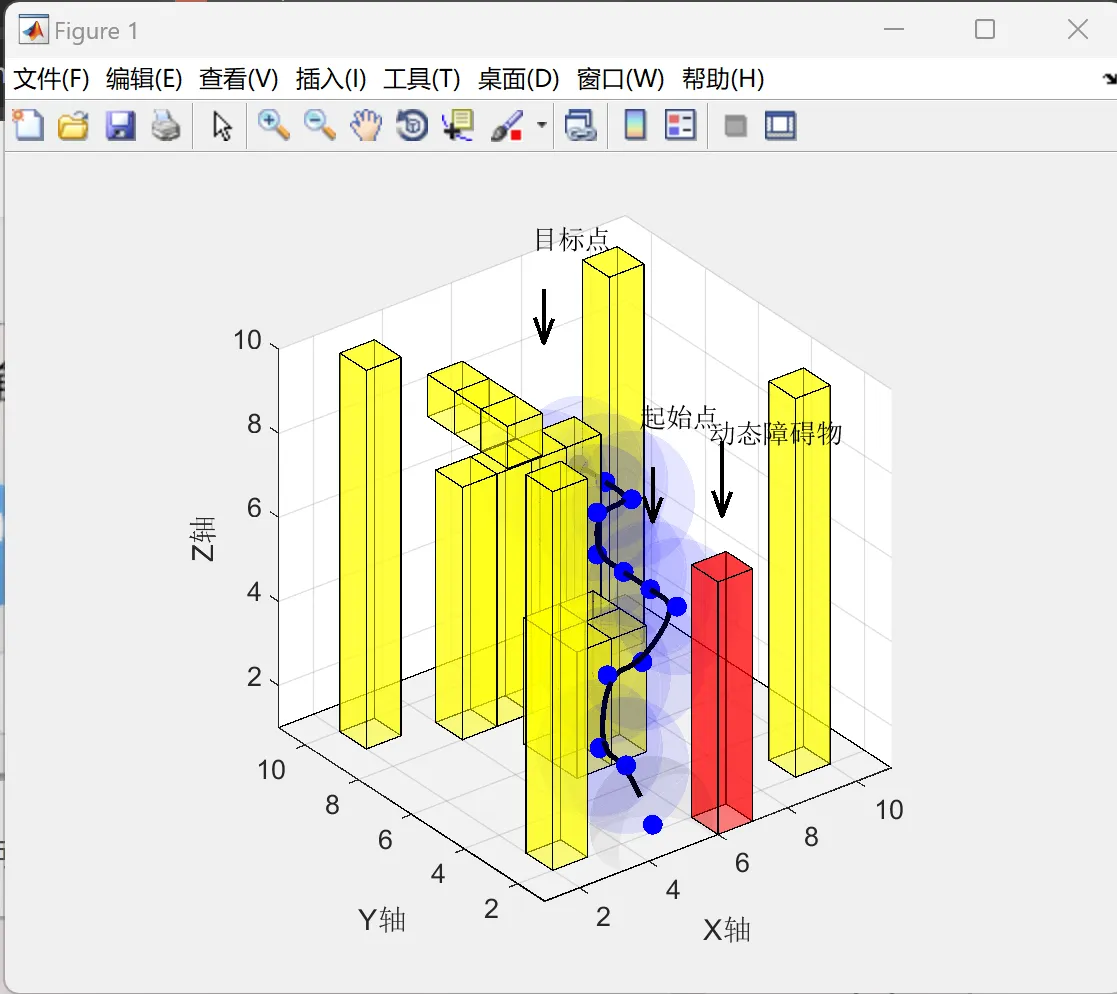Screen dimensions: 1117x994
Task: Insert a colorbar from the toolbar
Action: 635,125
